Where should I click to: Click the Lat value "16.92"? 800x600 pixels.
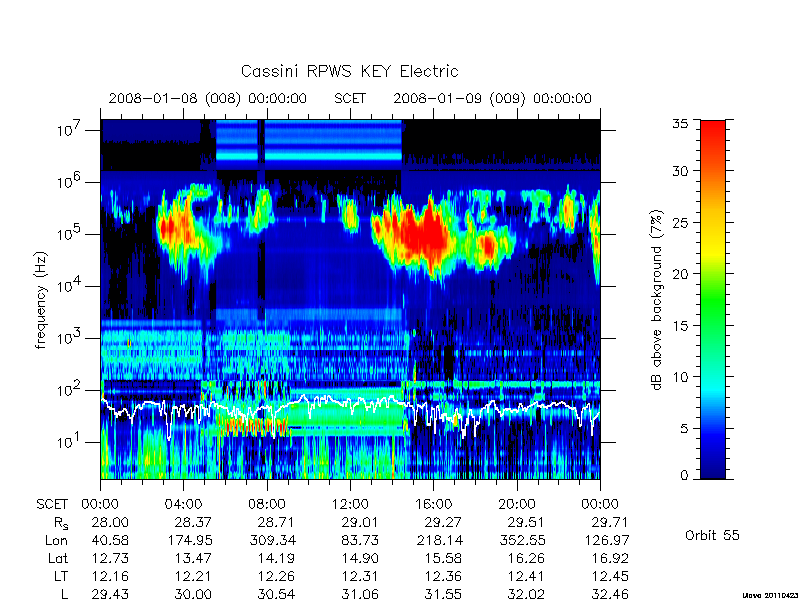[610, 558]
